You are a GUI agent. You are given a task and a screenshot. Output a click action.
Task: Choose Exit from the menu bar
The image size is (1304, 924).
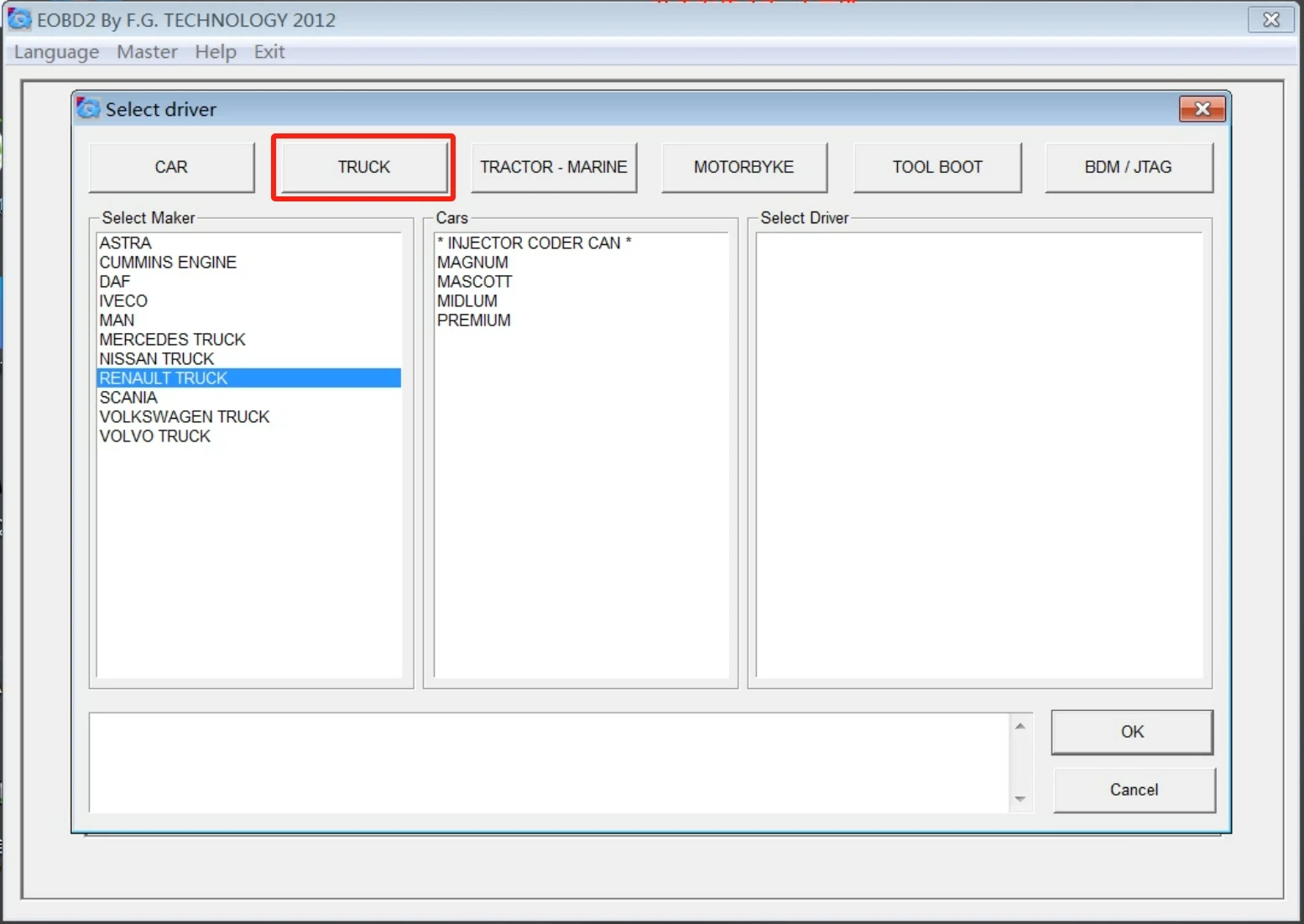(269, 52)
